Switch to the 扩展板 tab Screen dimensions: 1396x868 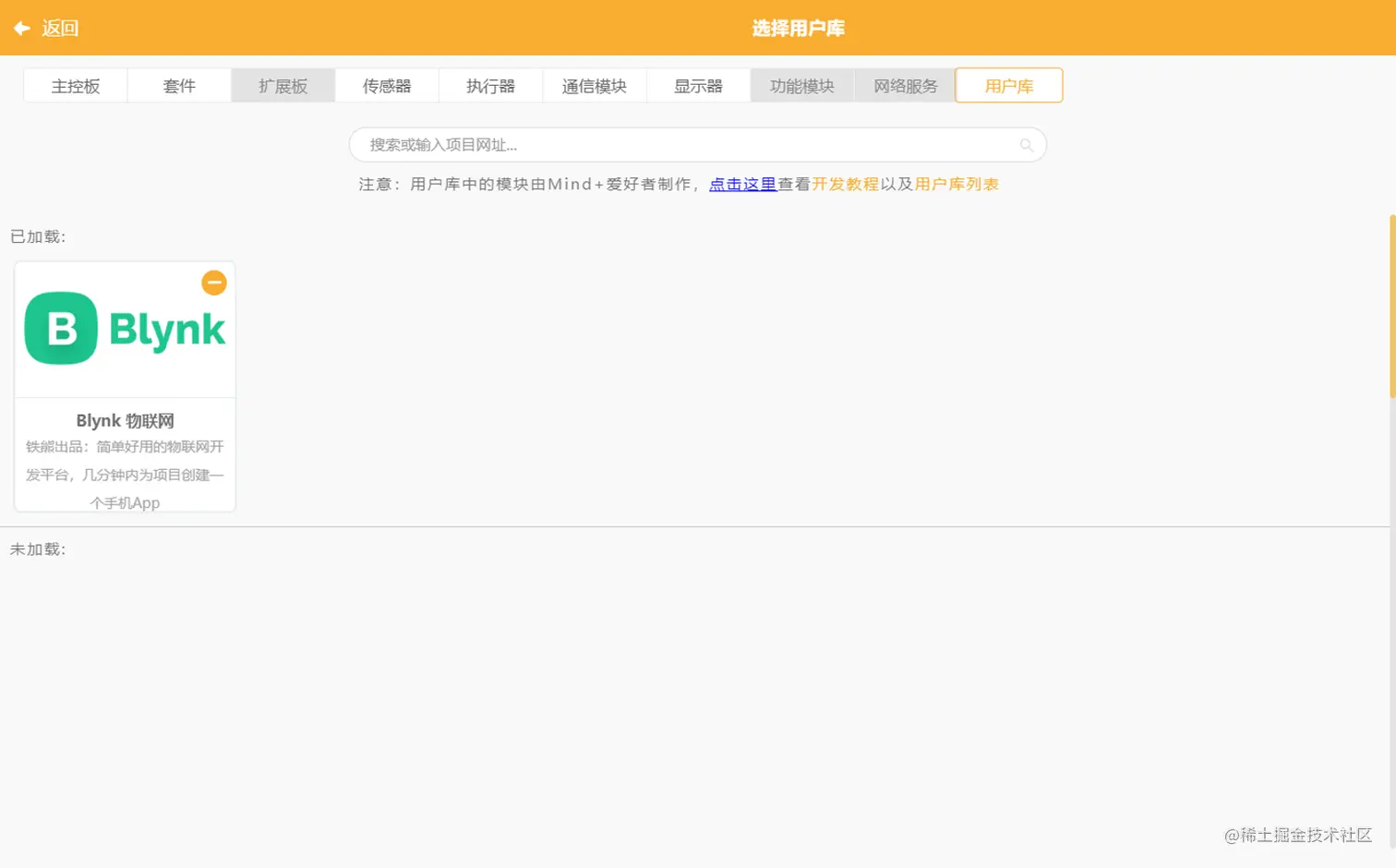tap(283, 86)
